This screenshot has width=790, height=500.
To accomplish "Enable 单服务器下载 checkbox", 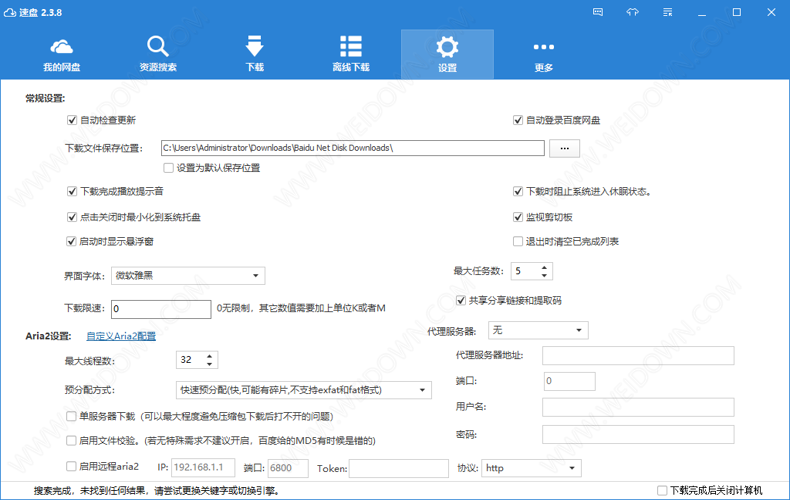I will pyautogui.click(x=72, y=416).
